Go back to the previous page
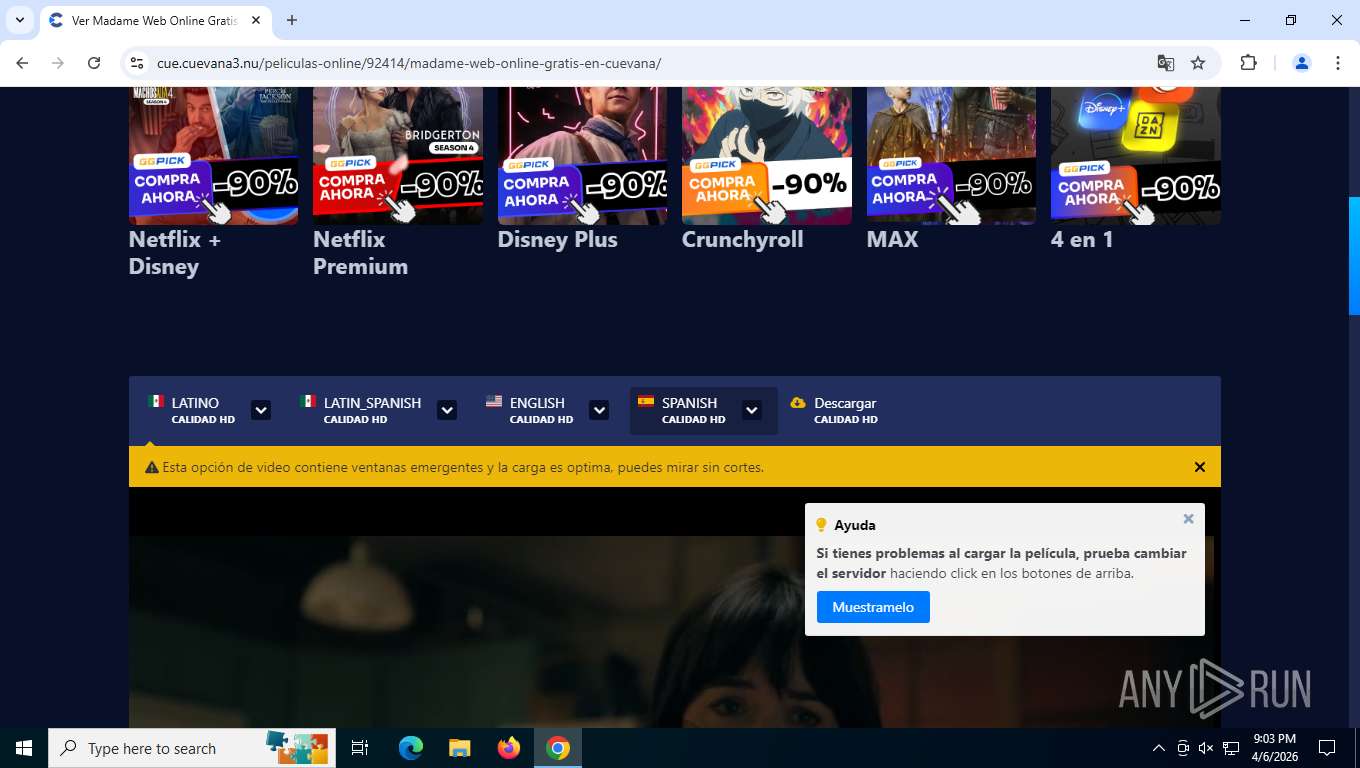Image resolution: width=1360 pixels, height=768 pixels. coord(22,63)
